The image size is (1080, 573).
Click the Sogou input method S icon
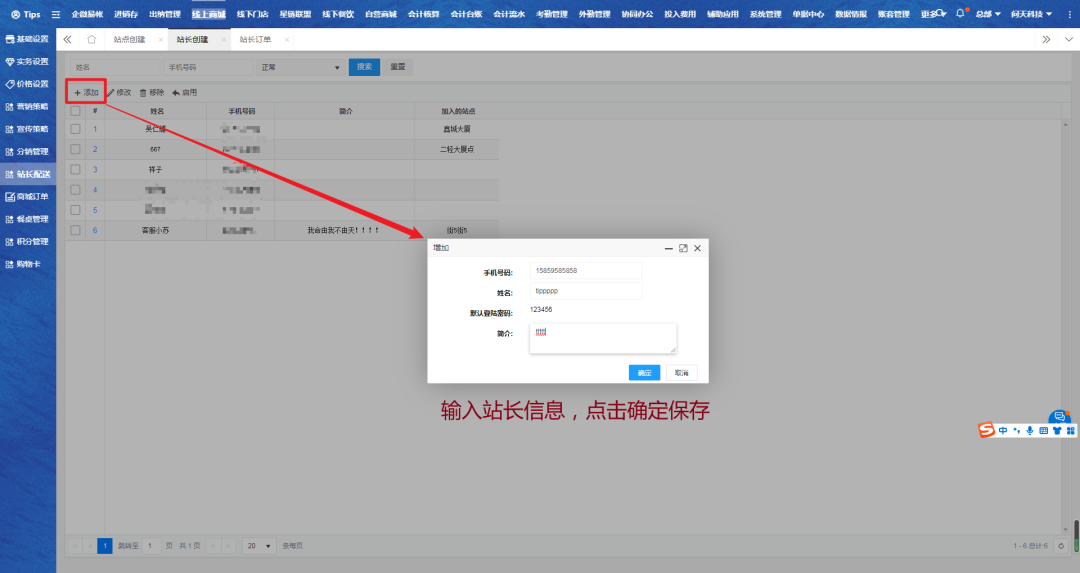pos(987,430)
